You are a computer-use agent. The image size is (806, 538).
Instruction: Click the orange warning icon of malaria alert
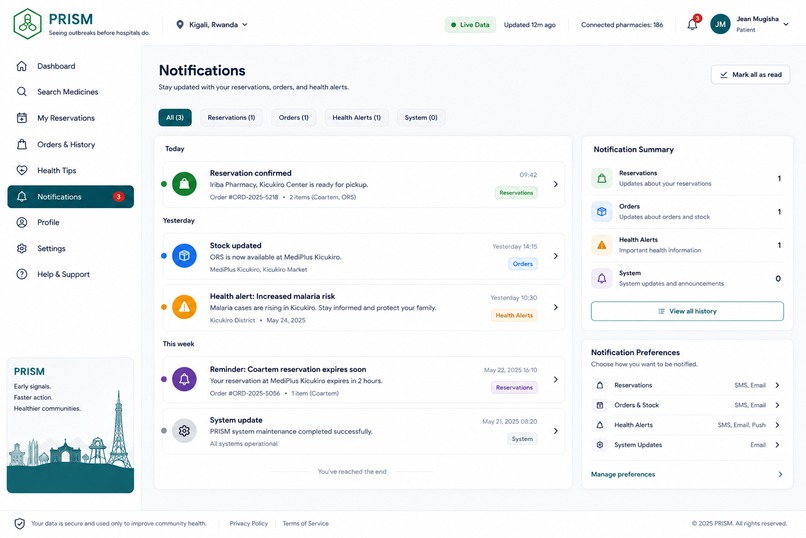(x=184, y=307)
